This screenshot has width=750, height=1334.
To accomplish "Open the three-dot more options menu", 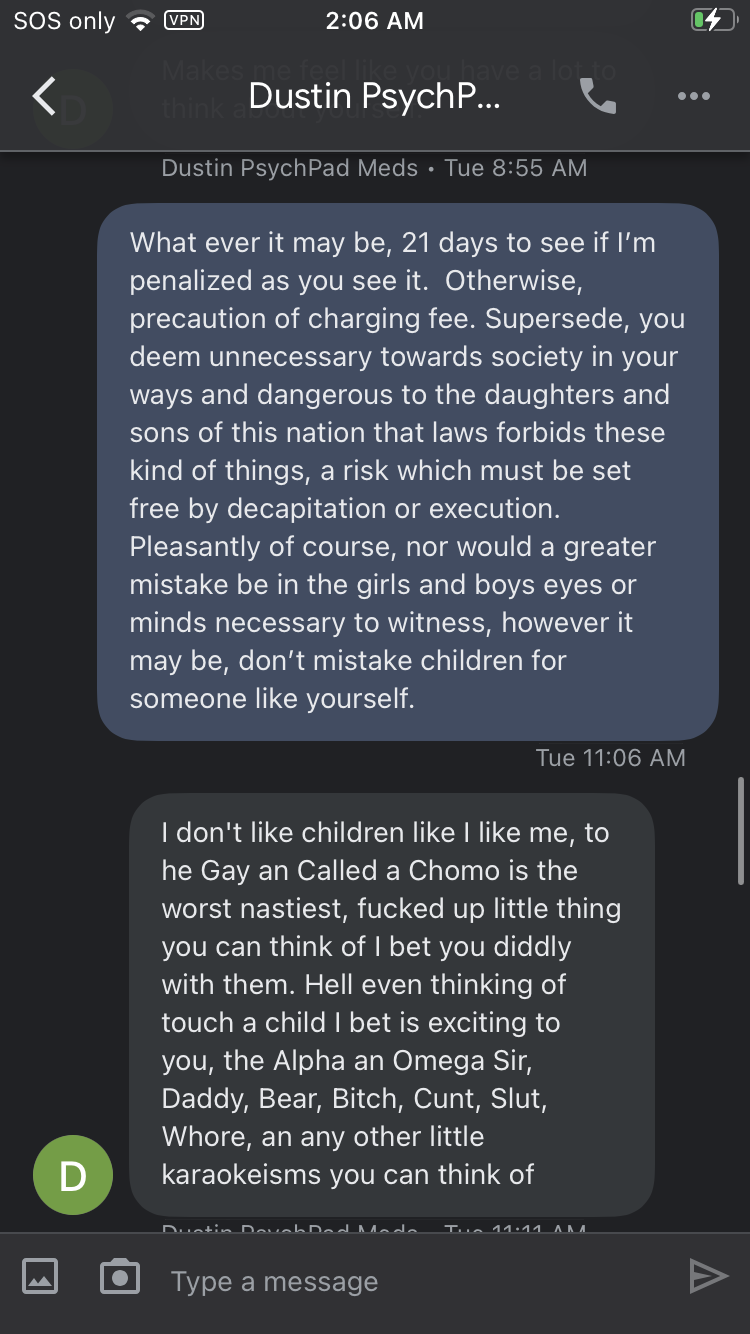I will [x=693, y=96].
